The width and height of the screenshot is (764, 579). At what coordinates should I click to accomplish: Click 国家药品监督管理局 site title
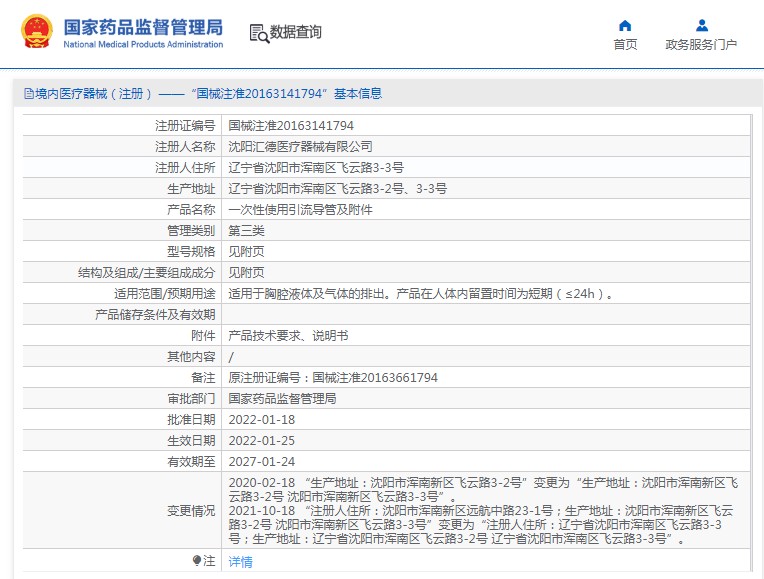click(x=143, y=27)
